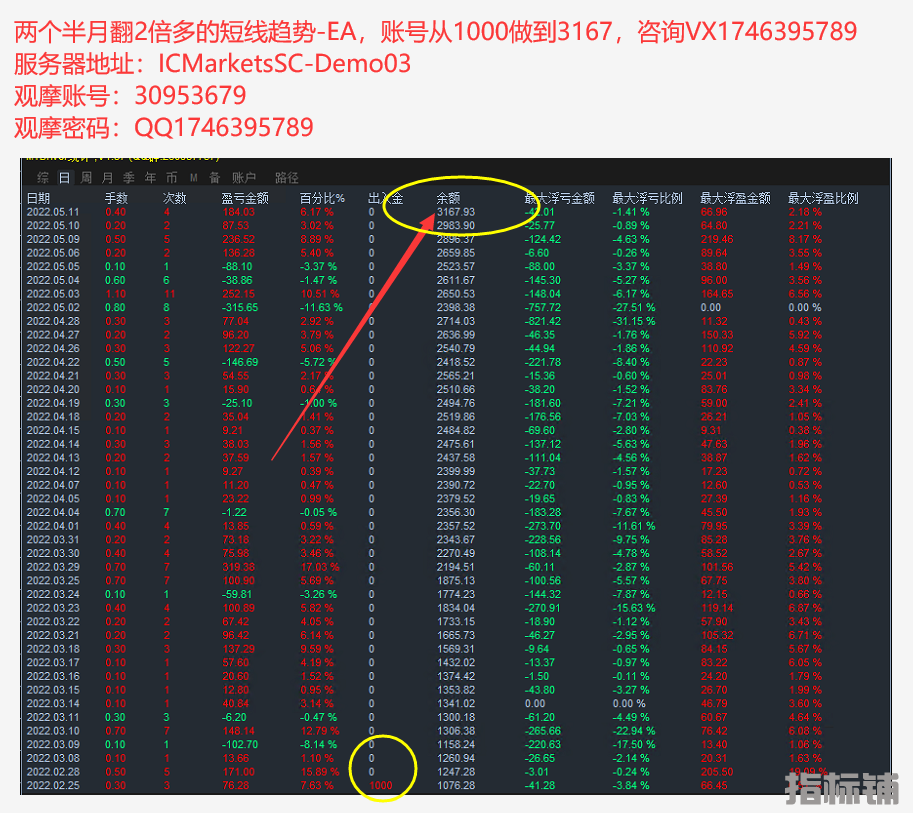Sort by the 最大浮盈比例 column header

(x=822, y=198)
